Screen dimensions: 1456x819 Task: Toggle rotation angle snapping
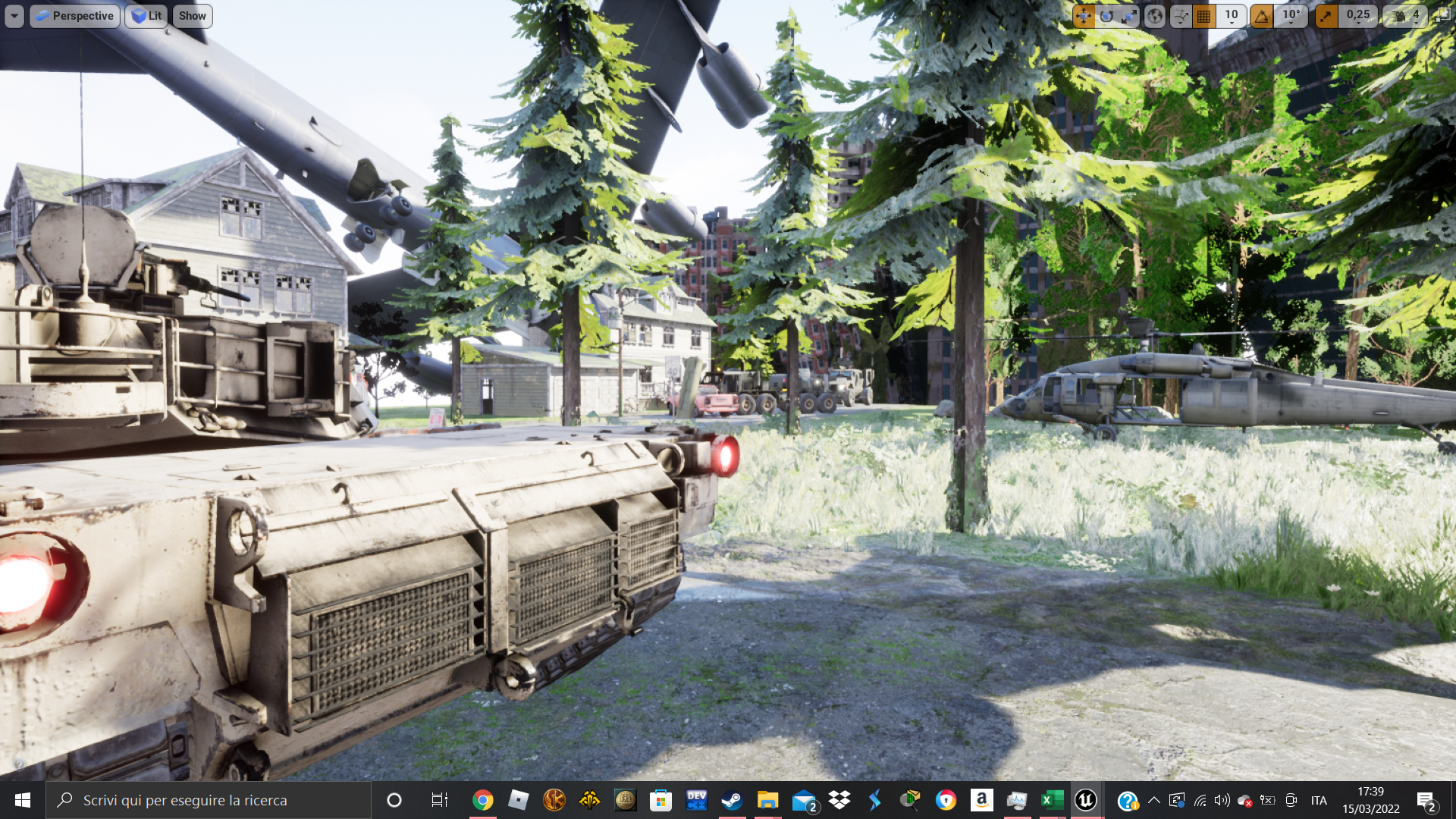1262,16
